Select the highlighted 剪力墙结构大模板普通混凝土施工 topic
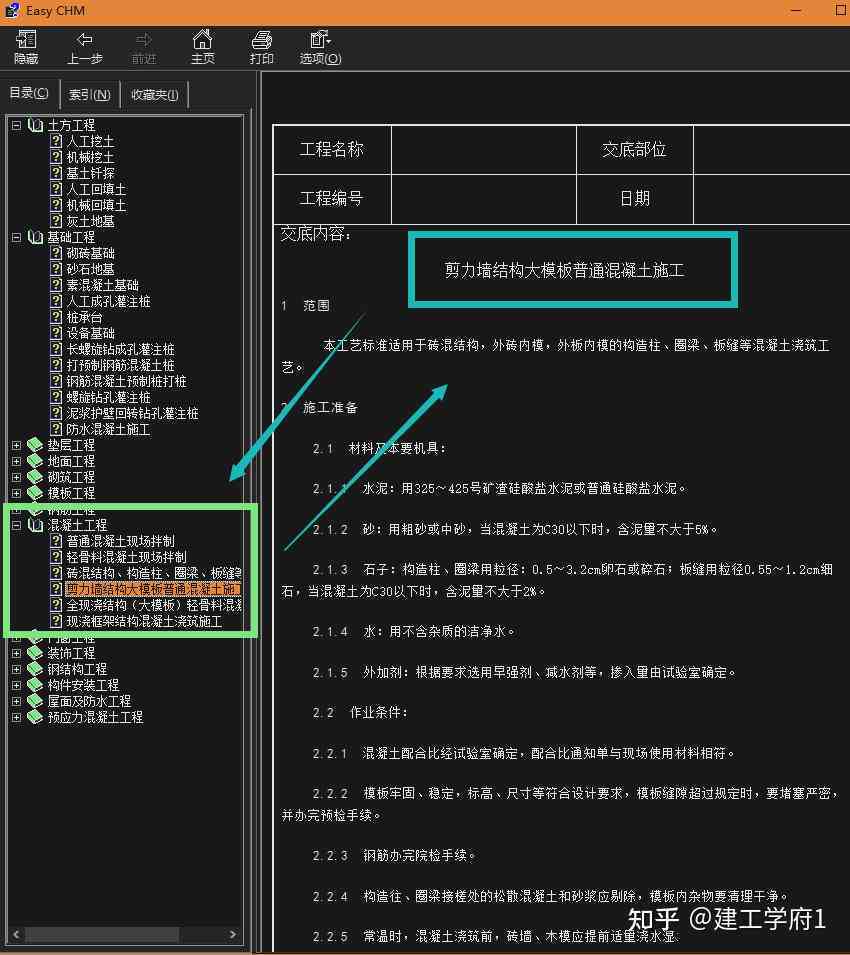Viewport: 850px width, 955px height. [153, 589]
